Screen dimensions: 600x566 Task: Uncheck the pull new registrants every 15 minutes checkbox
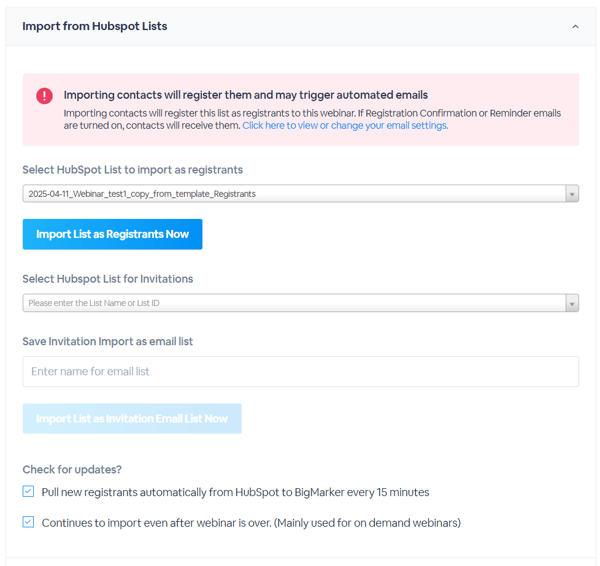(28, 492)
